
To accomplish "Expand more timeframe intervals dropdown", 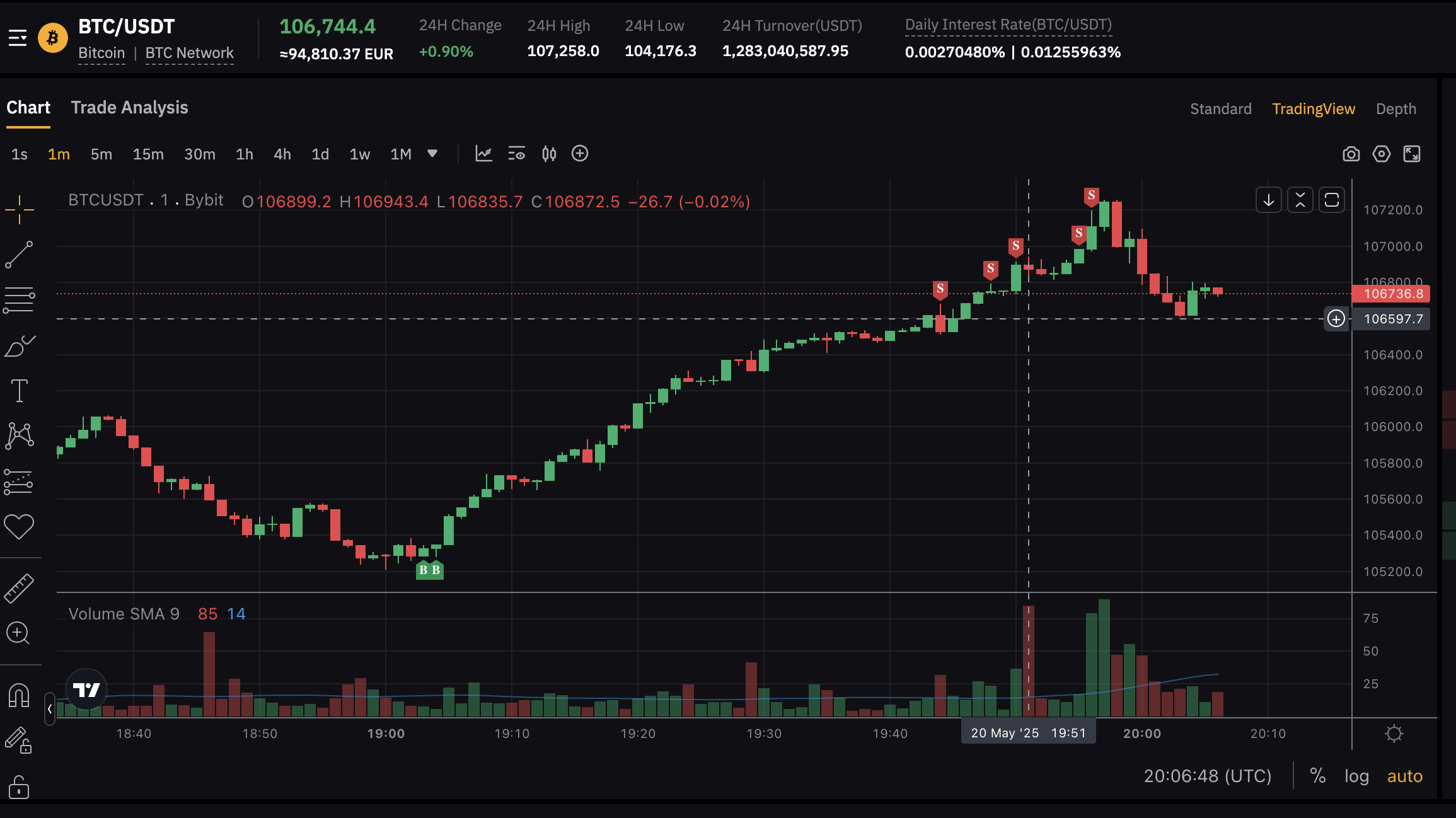I will pyautogui.click(x=432, y=154).
